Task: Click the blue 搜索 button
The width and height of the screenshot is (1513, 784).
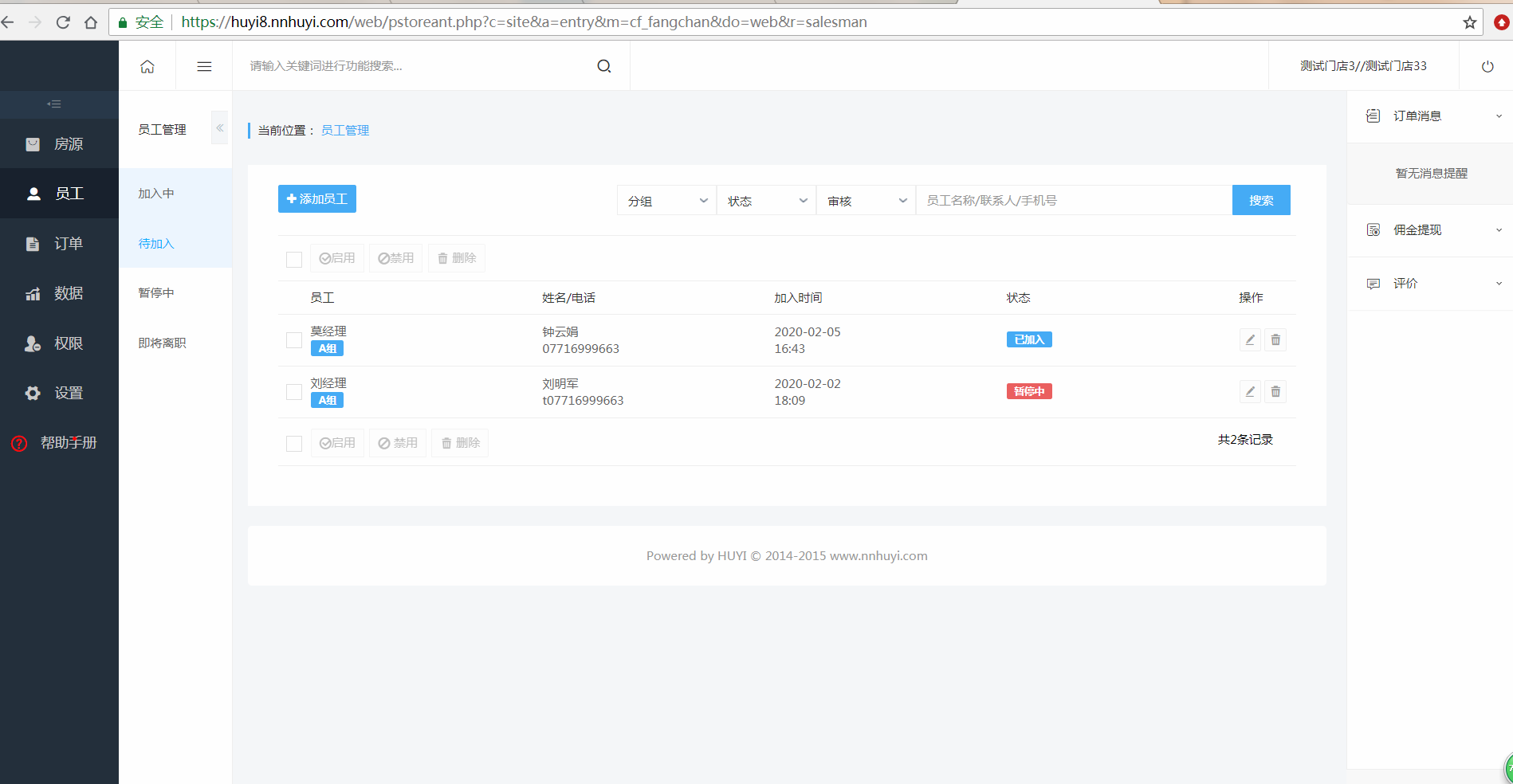Action: (1261, 201)
